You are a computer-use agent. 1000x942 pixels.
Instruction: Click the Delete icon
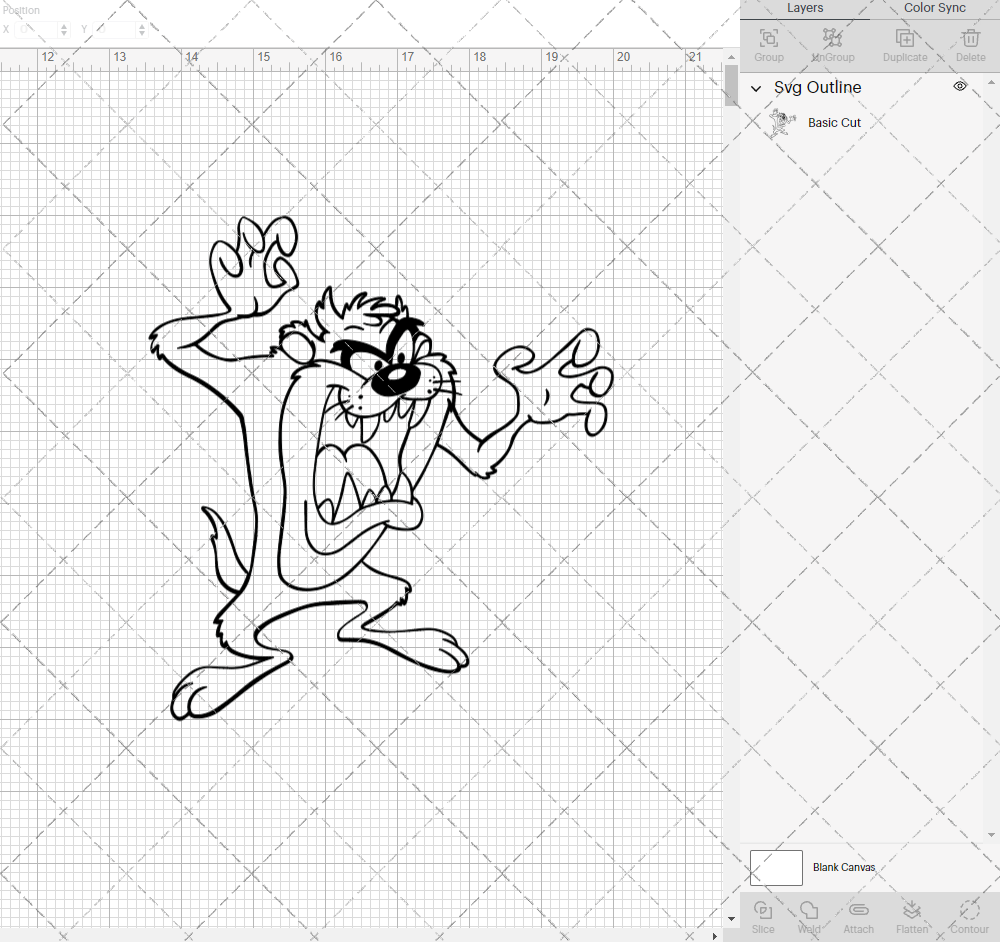pos(969,44)
